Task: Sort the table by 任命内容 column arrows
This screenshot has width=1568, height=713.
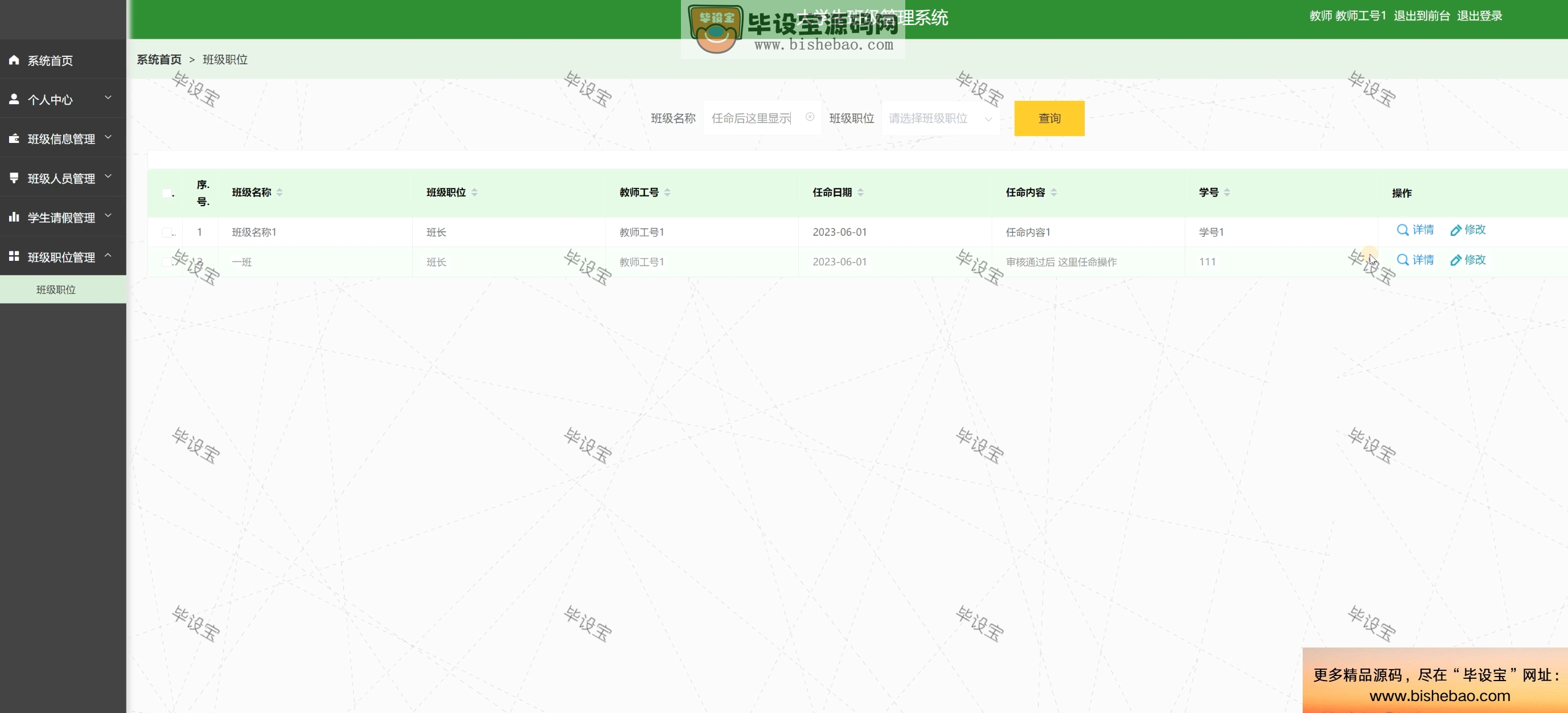Action: point(1054,192)
